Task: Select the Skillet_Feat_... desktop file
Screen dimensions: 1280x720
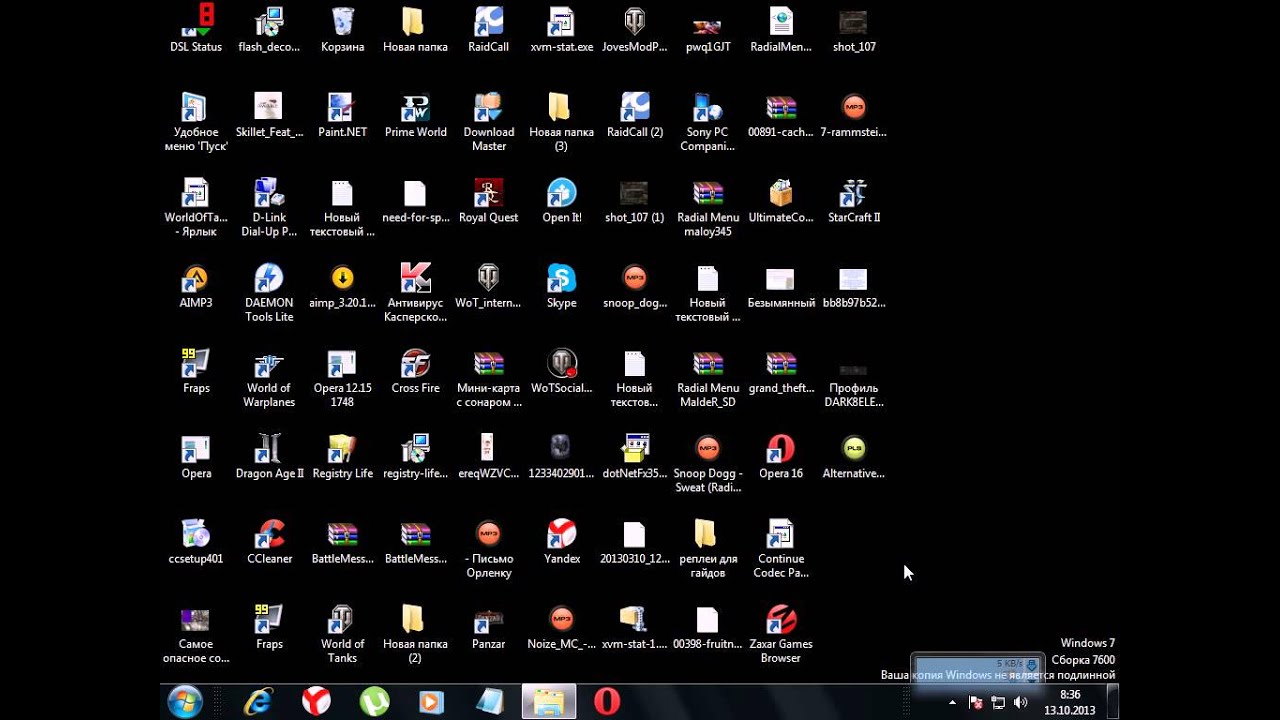Action: (x=269, y=115)
